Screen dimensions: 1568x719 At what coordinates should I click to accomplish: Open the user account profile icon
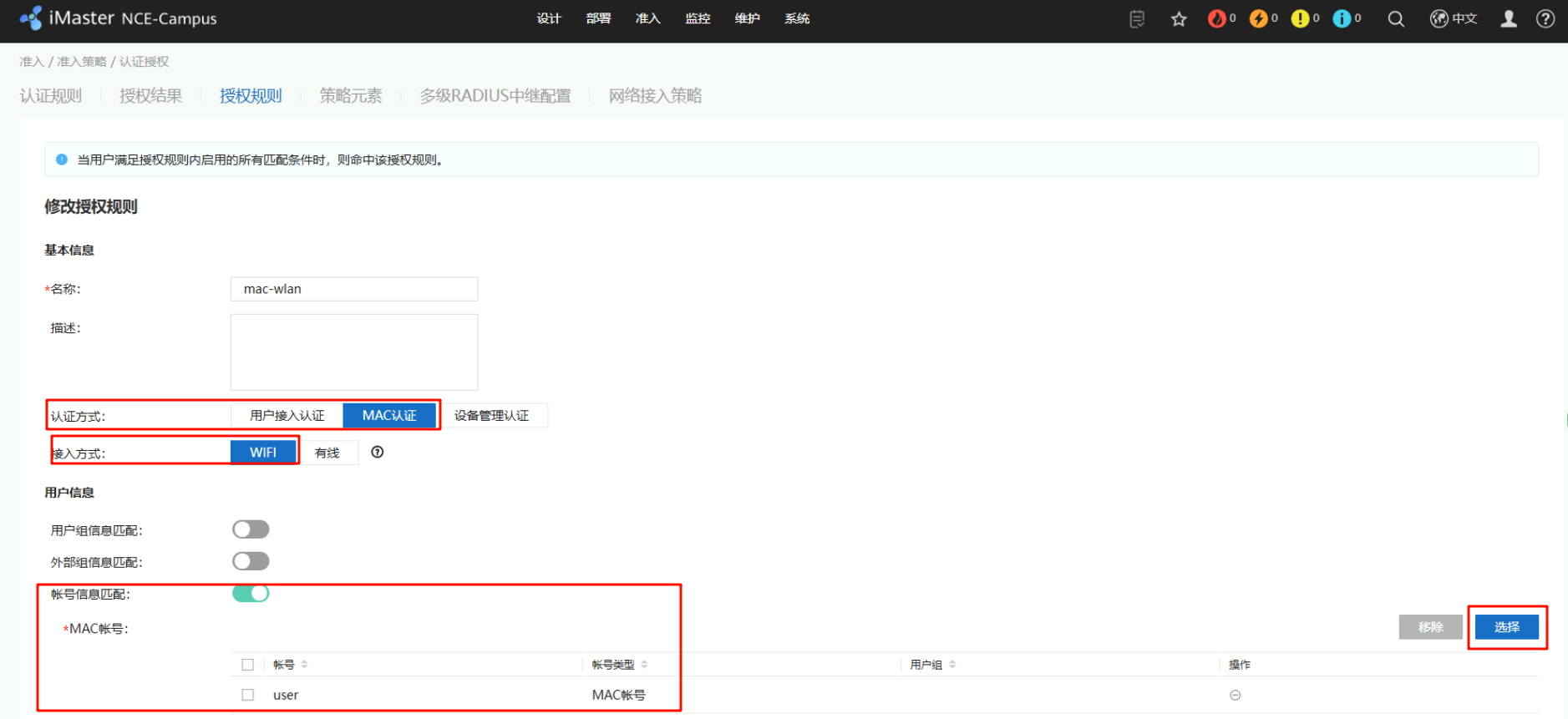pos(1509,18)
